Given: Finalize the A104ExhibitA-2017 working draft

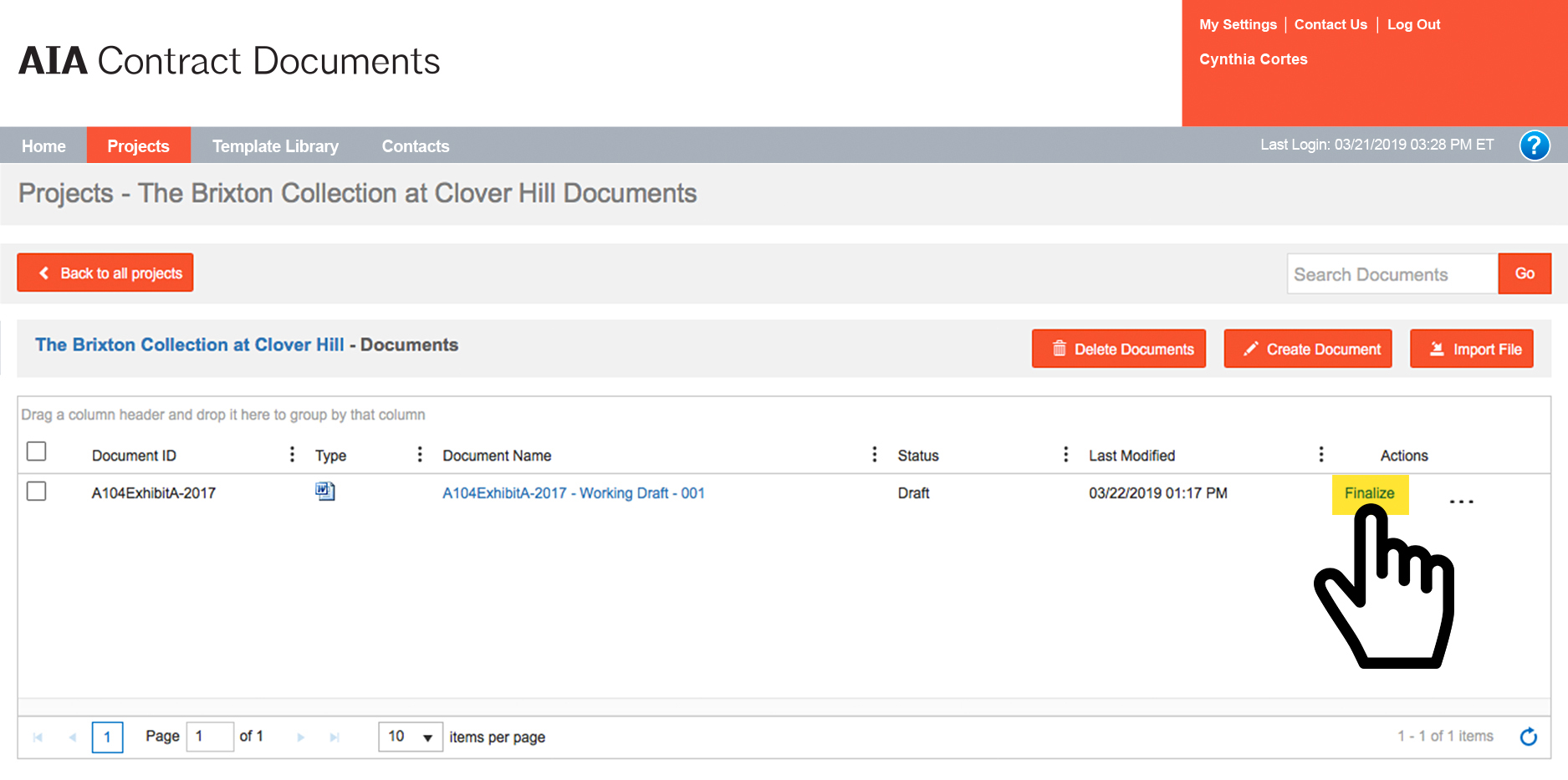Looking at the screenshot, I should (x=1369, y=493).
